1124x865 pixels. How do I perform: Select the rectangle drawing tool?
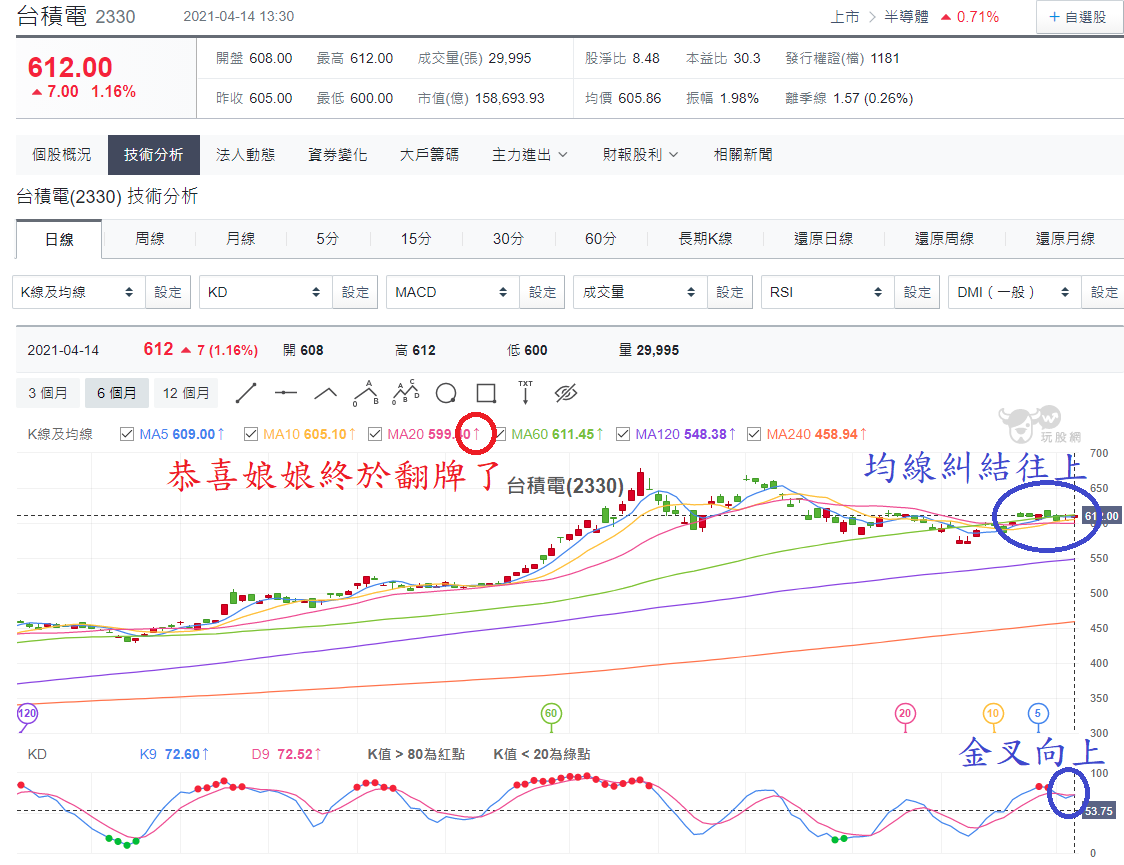tap(486, 393)
